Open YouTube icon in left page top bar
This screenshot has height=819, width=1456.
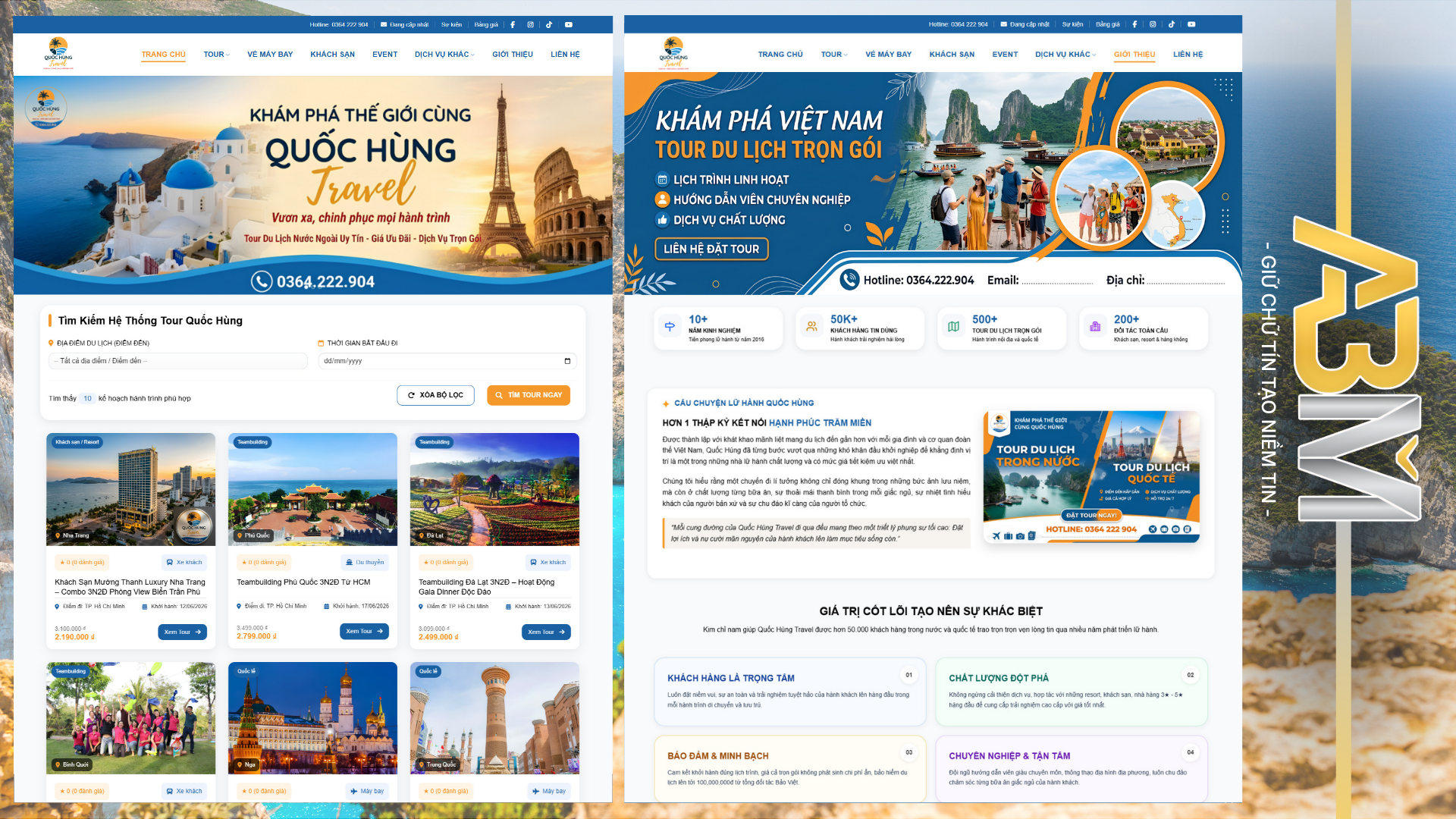(569, 24)
